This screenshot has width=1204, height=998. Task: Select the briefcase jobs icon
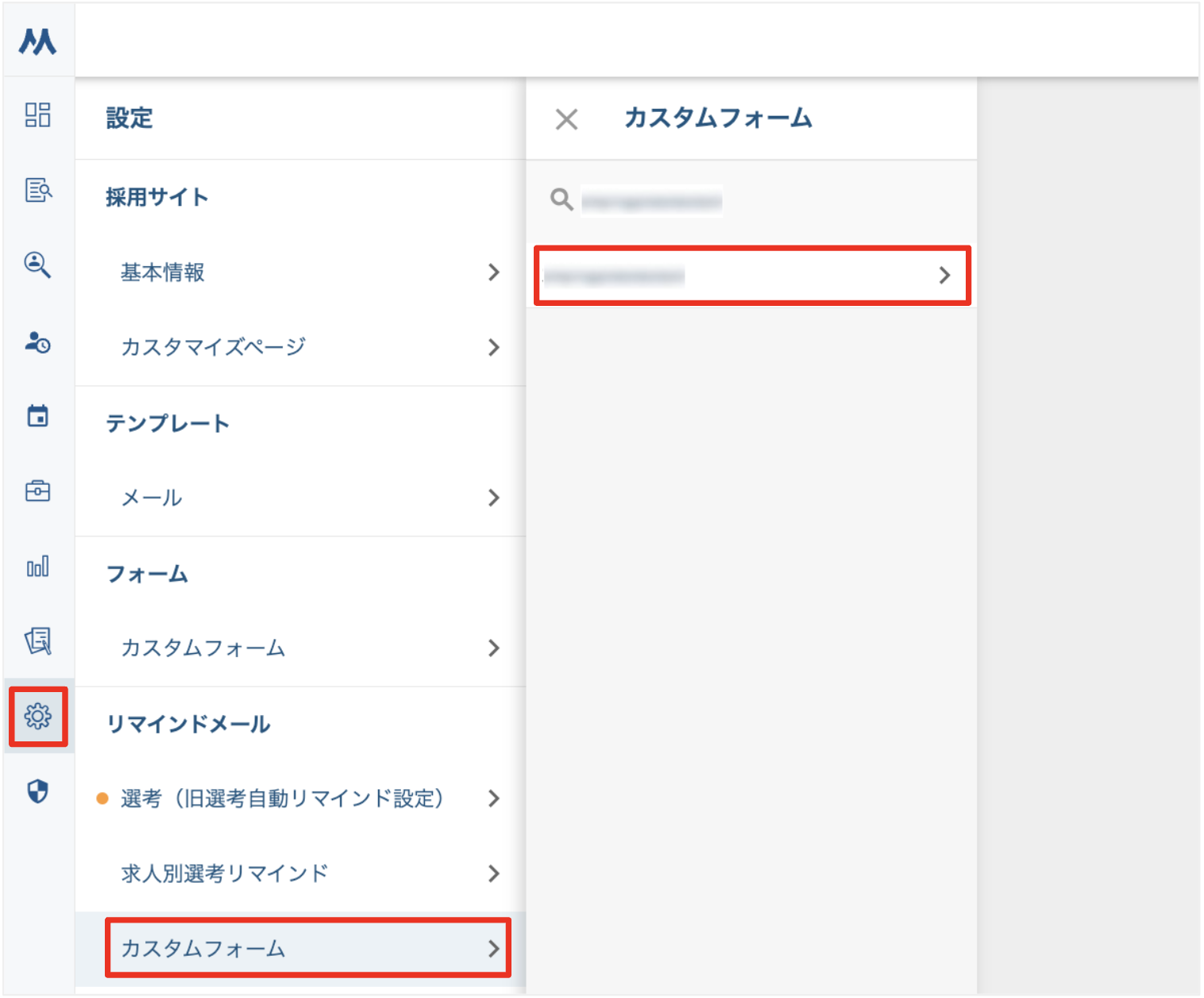click(x=37, y=491)
